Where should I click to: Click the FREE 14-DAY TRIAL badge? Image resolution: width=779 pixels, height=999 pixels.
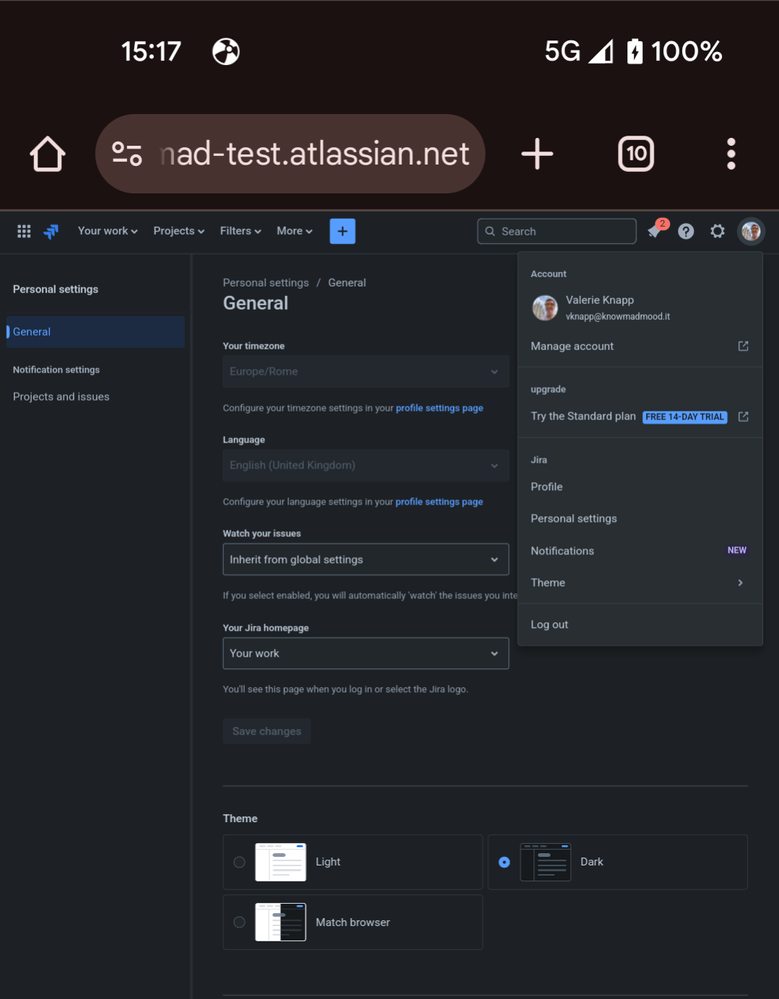[685, 417]
